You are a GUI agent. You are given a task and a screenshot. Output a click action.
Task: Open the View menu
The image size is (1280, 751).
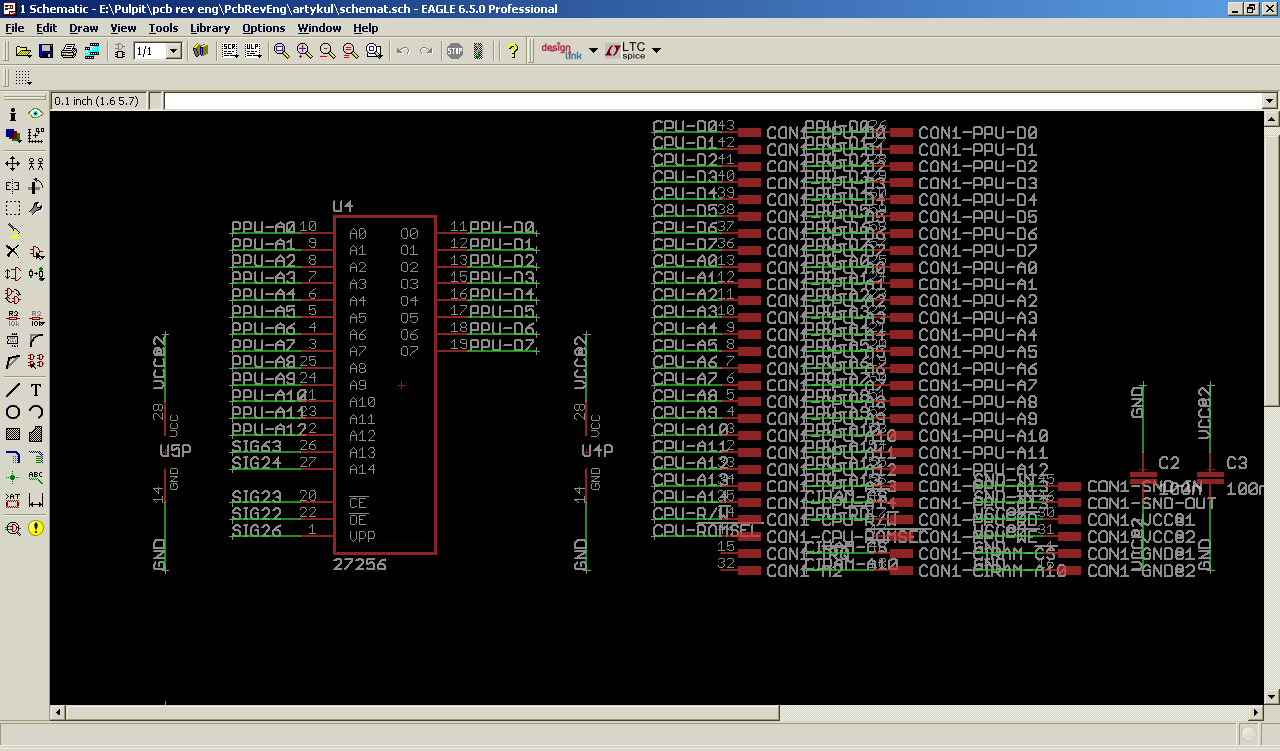coord(123,28)
